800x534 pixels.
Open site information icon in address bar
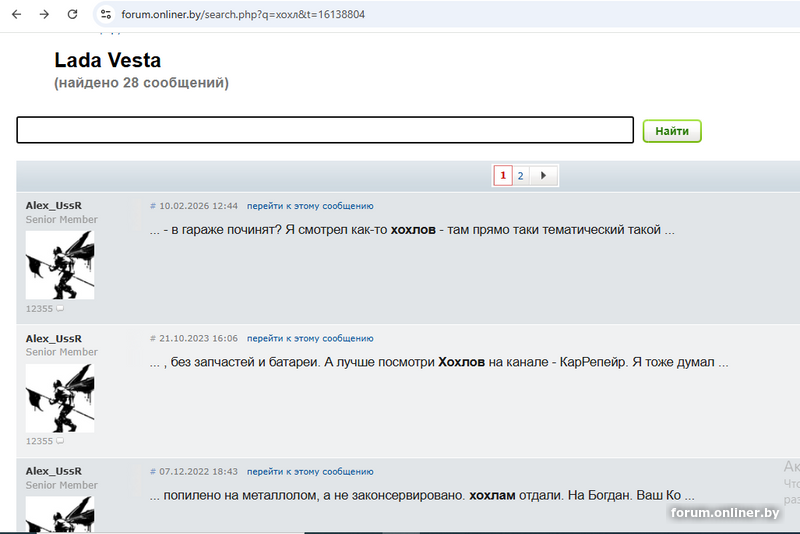point(105,15)
